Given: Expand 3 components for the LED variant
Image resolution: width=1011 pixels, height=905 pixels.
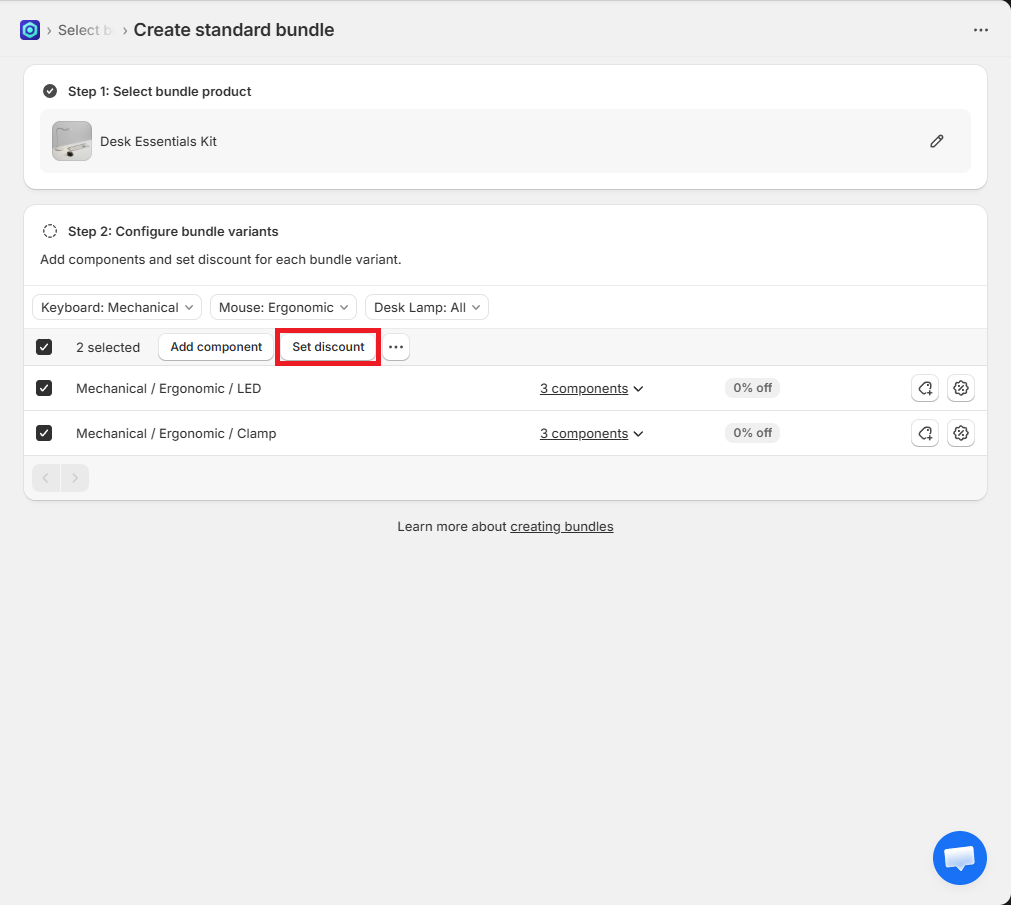Looking at the screenshot, I should 591,388.
